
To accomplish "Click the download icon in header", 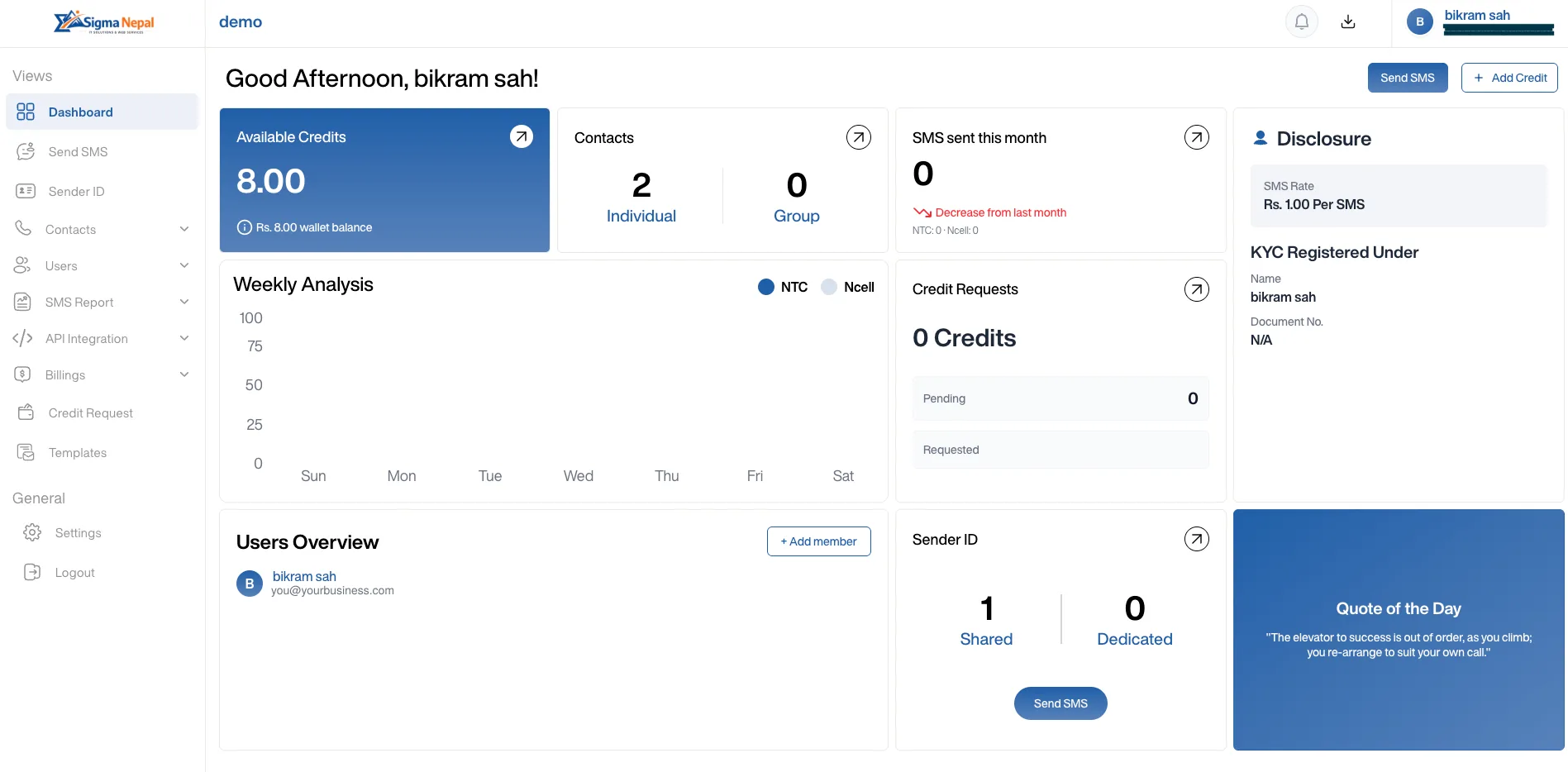I will (1348, 21).
